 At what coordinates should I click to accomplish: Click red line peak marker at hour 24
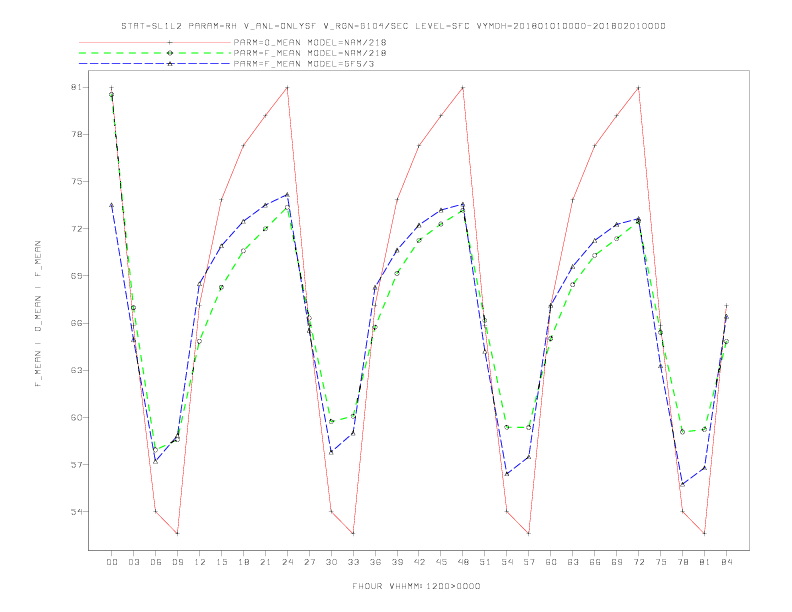click(x=287, y=87)
